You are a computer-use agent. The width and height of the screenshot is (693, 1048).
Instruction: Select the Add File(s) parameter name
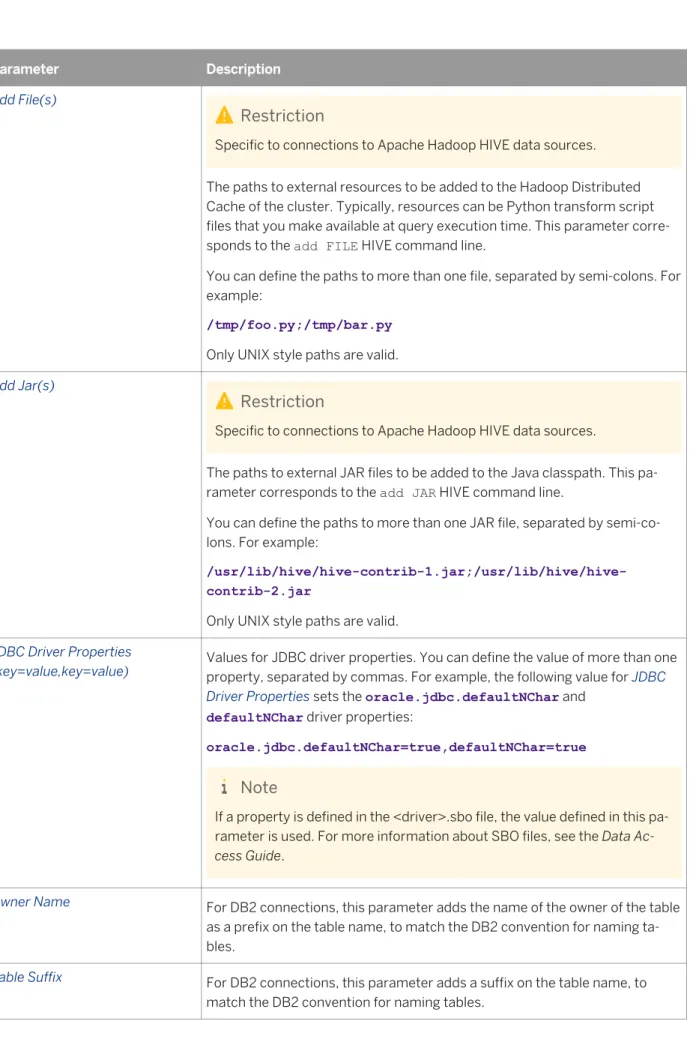(28, 100)
